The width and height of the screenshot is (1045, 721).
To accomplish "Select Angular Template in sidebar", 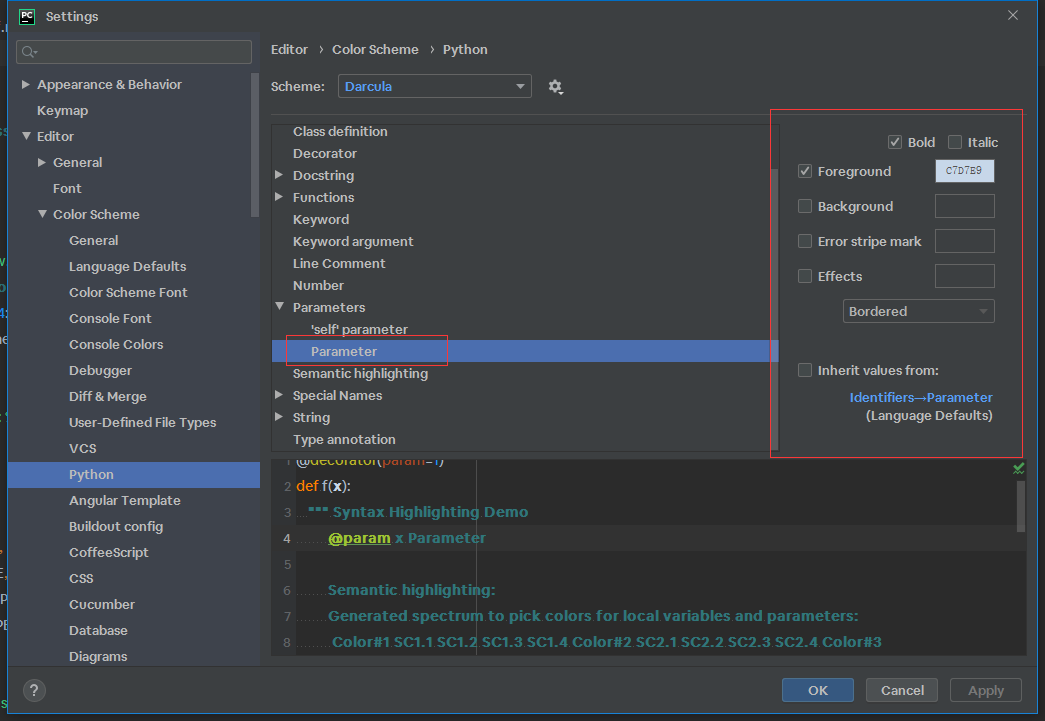I will pos(125,500).
